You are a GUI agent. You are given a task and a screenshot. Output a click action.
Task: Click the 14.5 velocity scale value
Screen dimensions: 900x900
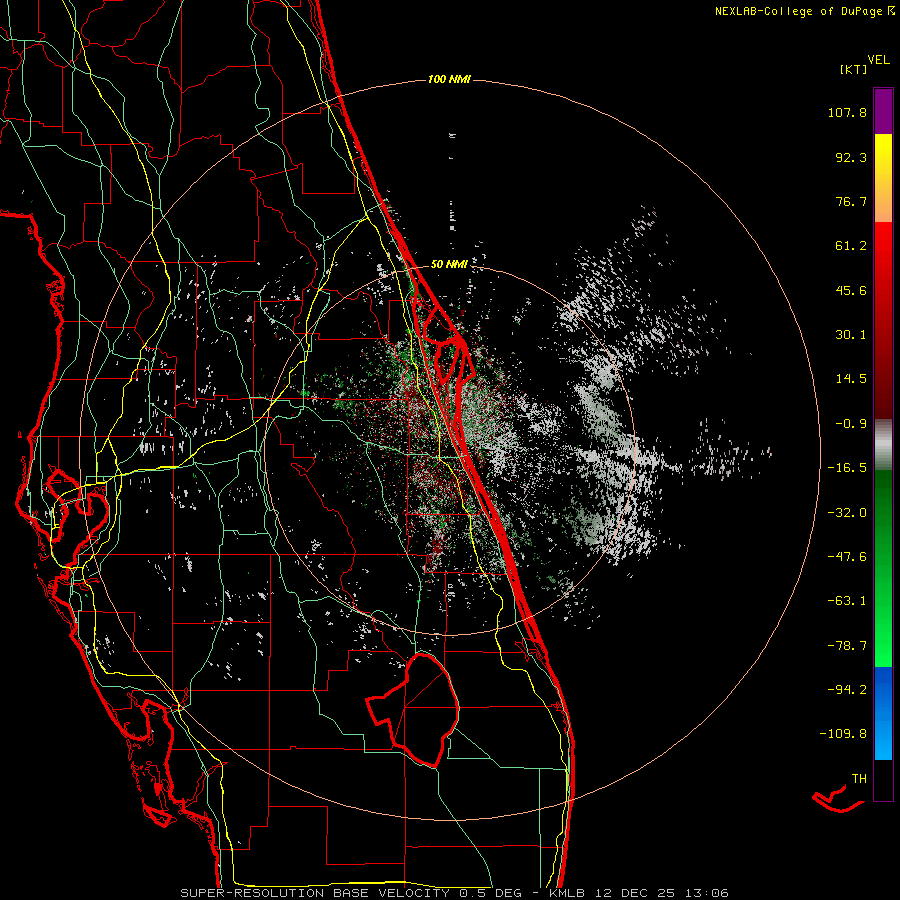(851, 379)
